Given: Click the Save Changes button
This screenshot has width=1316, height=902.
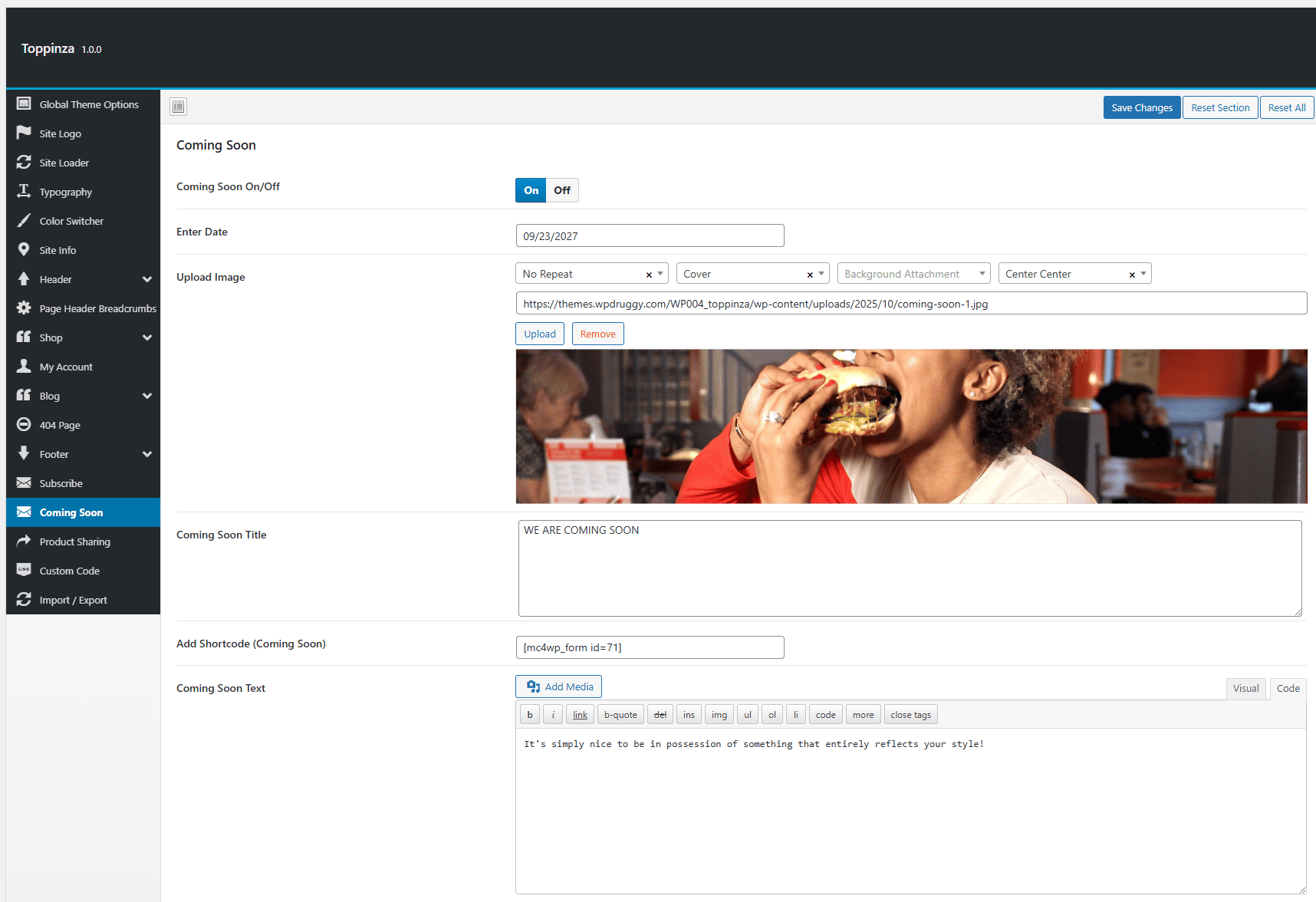Looking at the screenshot, I should tap(1141, 107).
